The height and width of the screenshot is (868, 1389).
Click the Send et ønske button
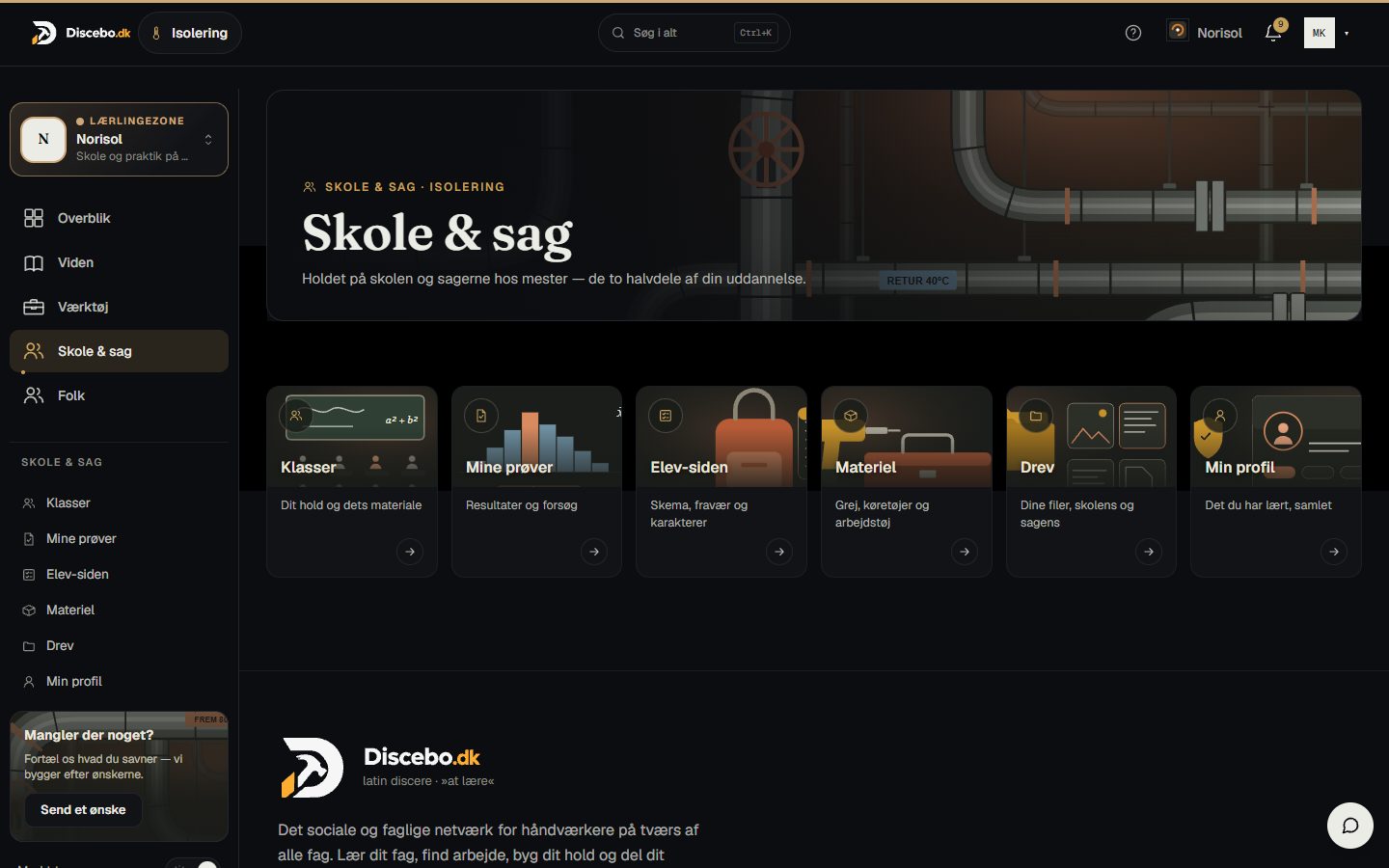(83, 810)
